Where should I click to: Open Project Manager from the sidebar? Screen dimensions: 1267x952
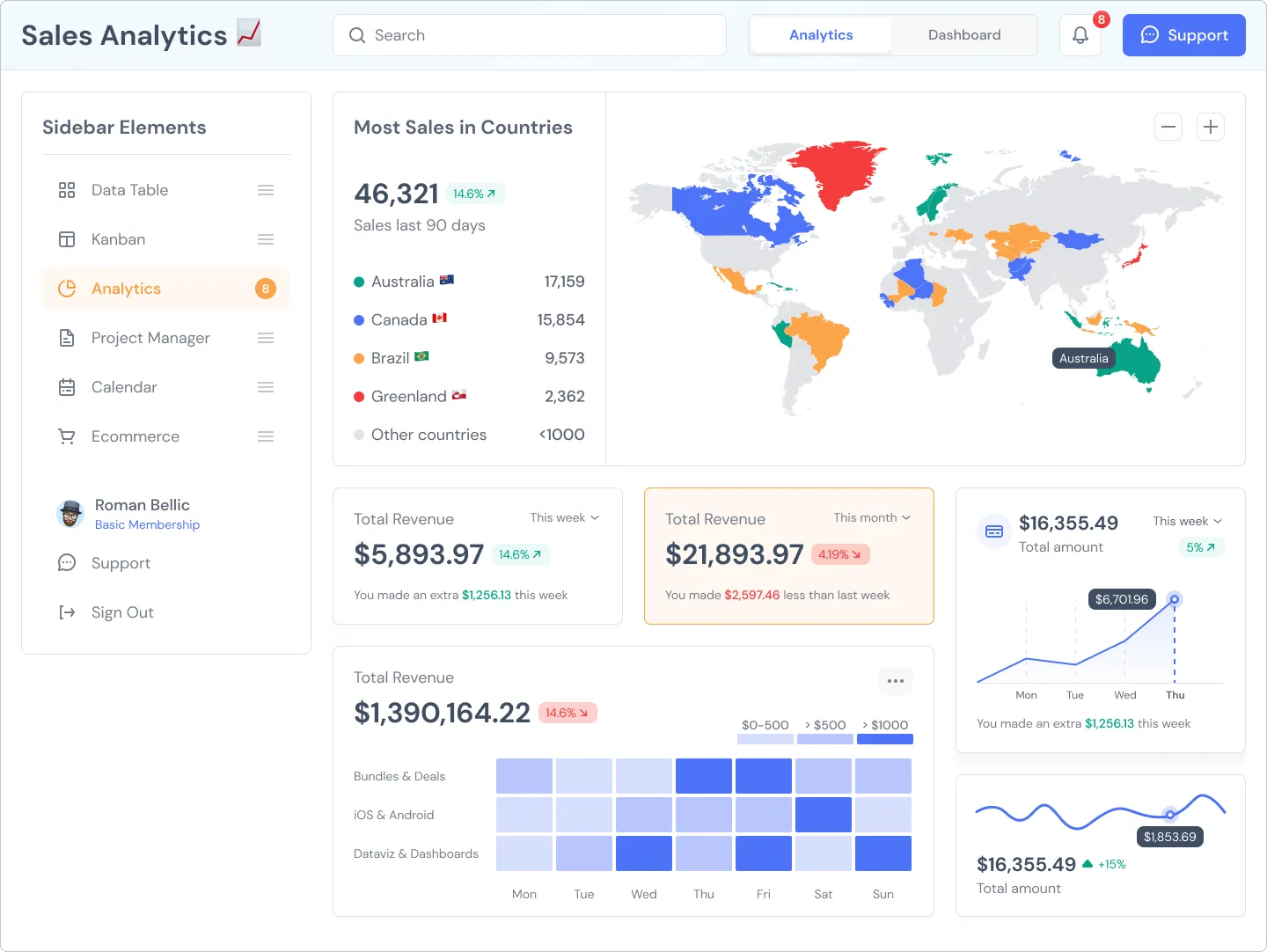(x=67, y=337)
